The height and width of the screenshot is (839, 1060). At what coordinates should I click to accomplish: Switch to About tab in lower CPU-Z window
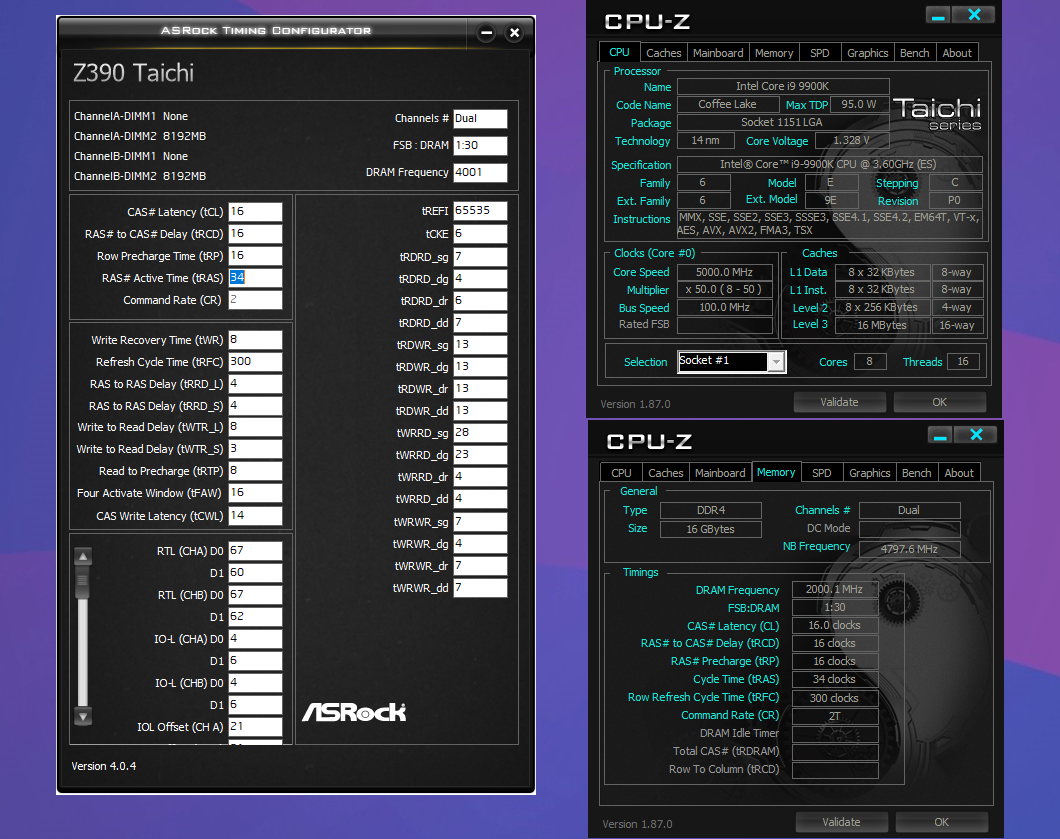pyautogui.click(x=959, y=473)
